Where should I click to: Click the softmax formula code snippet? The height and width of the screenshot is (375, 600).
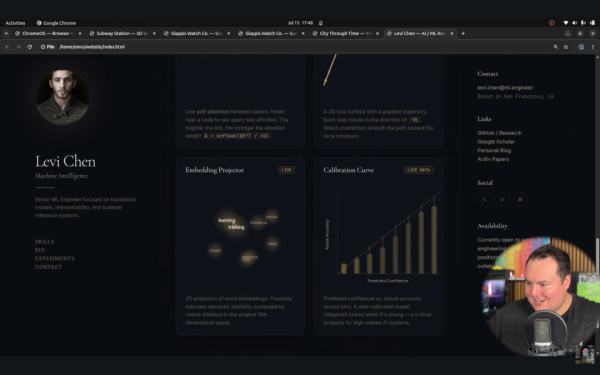pyautogui.click(x=236, y=136)
